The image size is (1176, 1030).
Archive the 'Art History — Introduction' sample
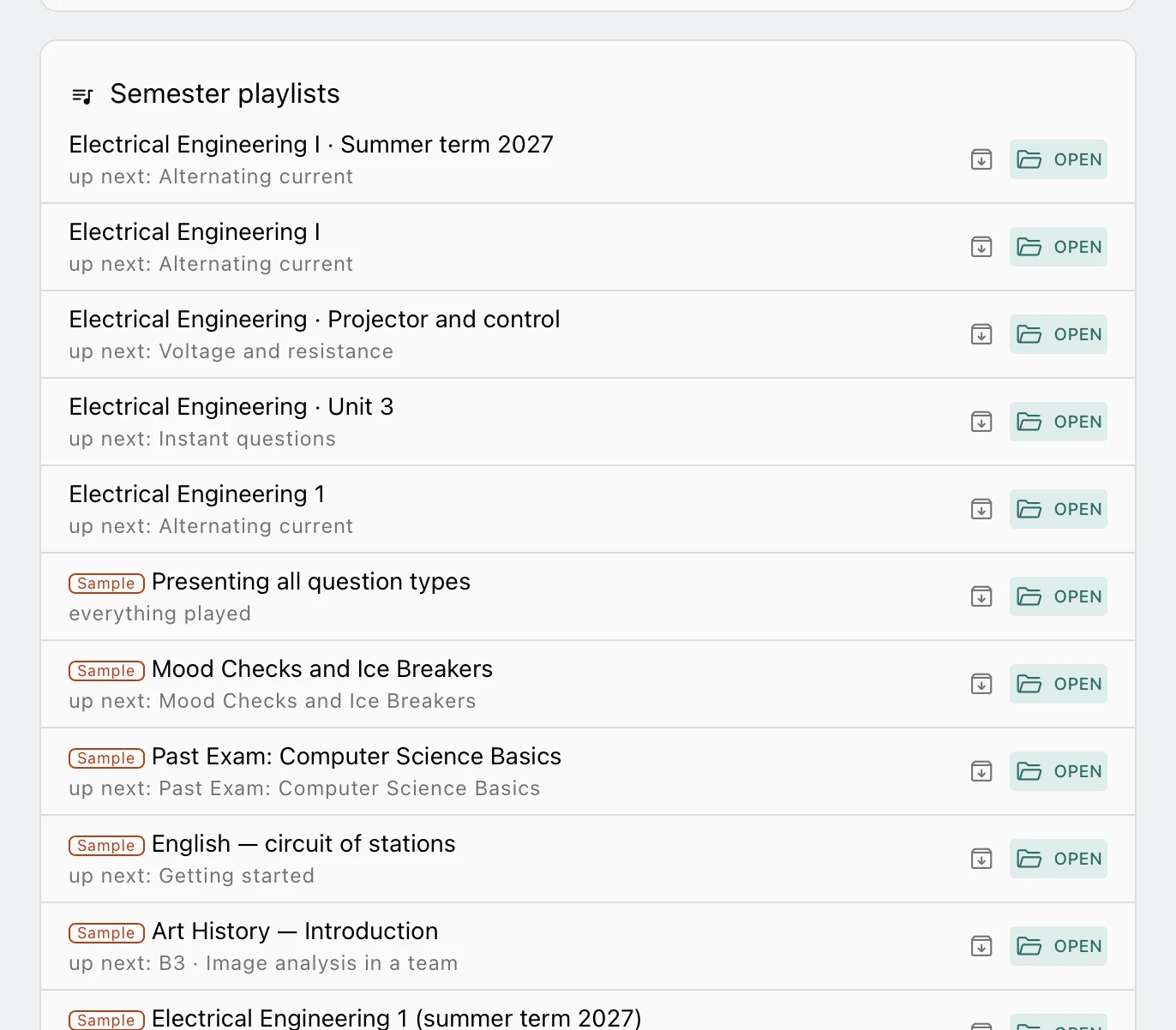(981, 946)
